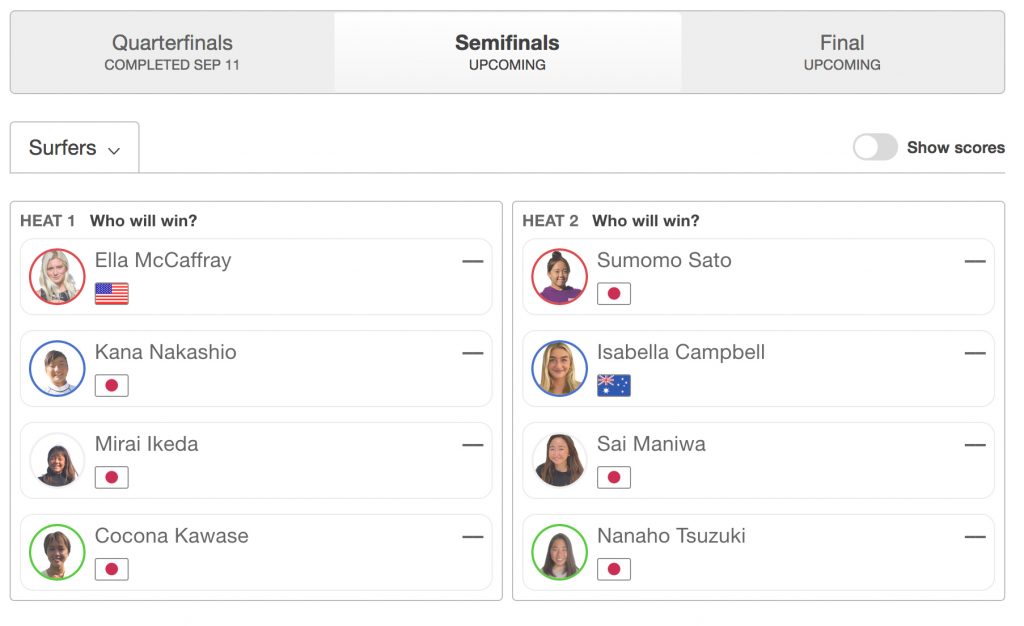Expand Mirai Ikeda's score dash

point(472,445)
